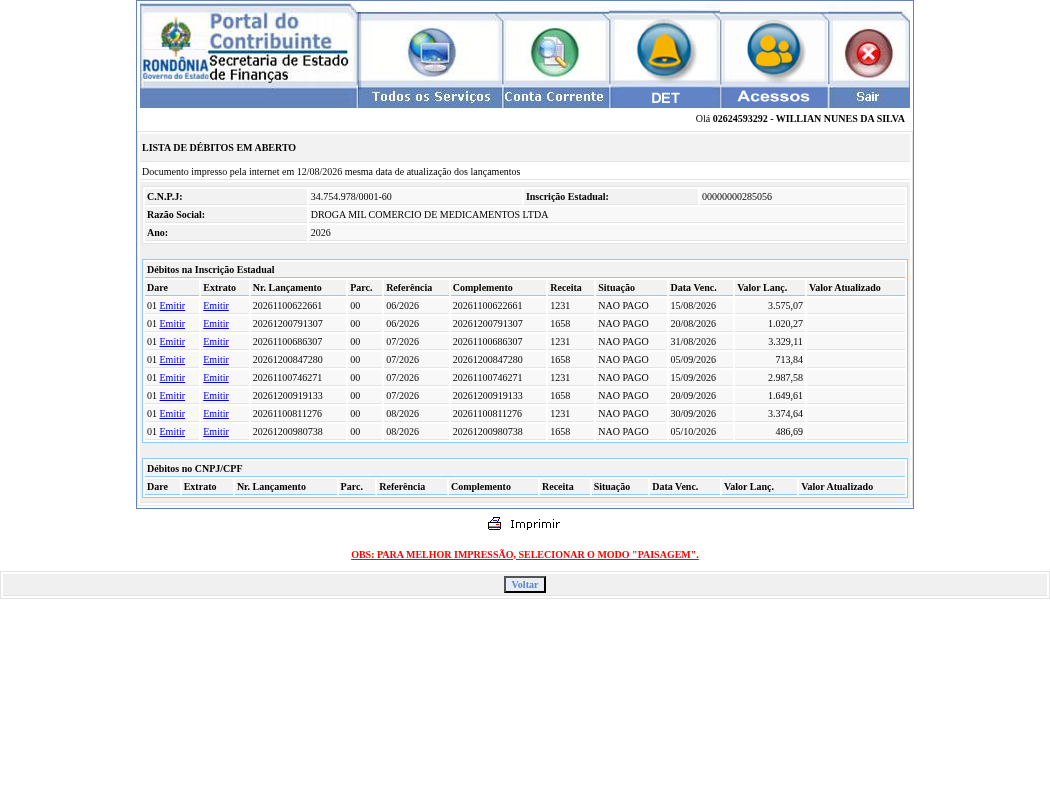The image size is (1050, 793).
Task: Emit Dare for lançamento 20261100686307
Action: [172, 342]
